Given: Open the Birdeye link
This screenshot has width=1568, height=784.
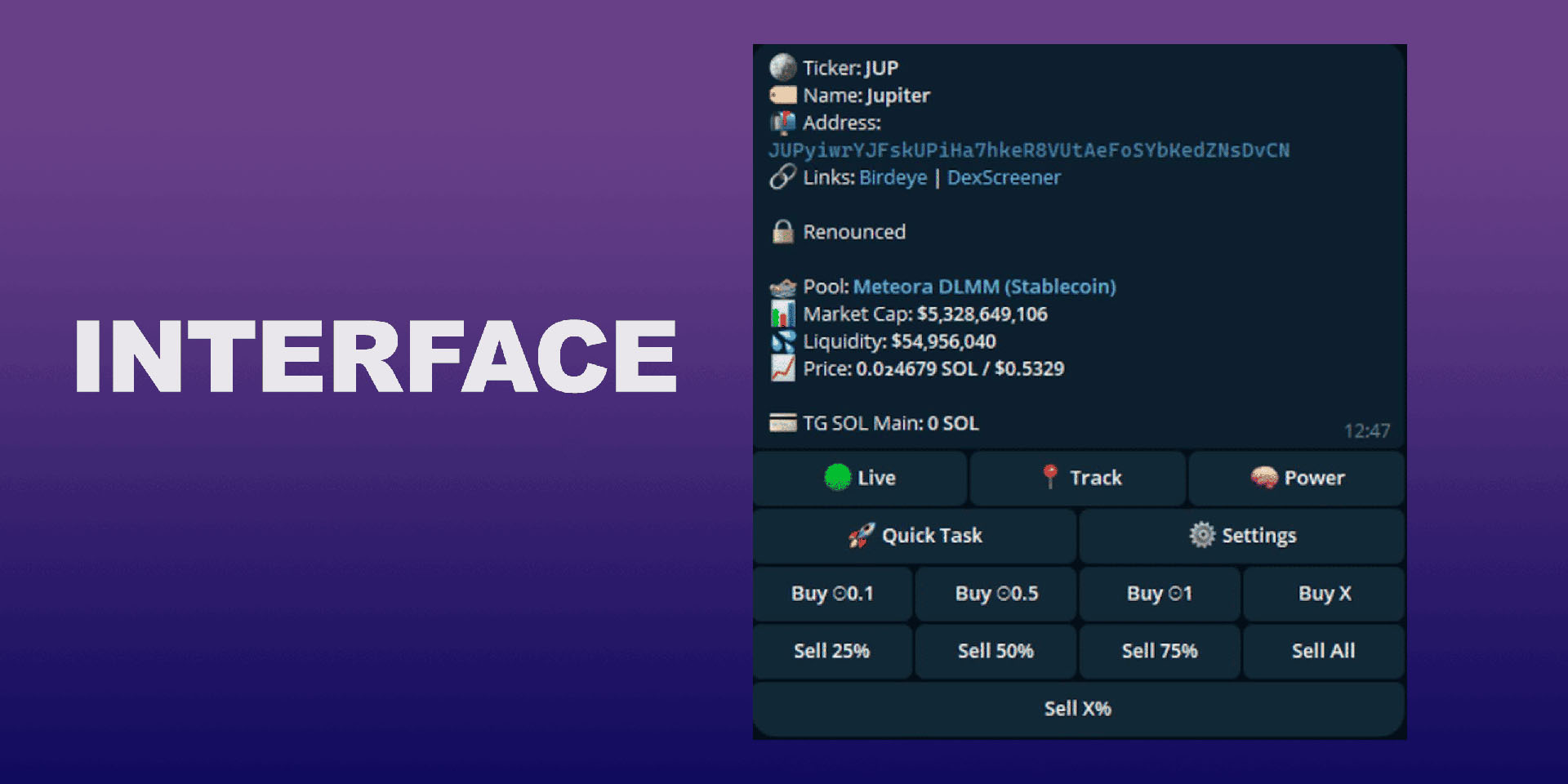Looking at the screenshot, I should [x=893, y=177].
